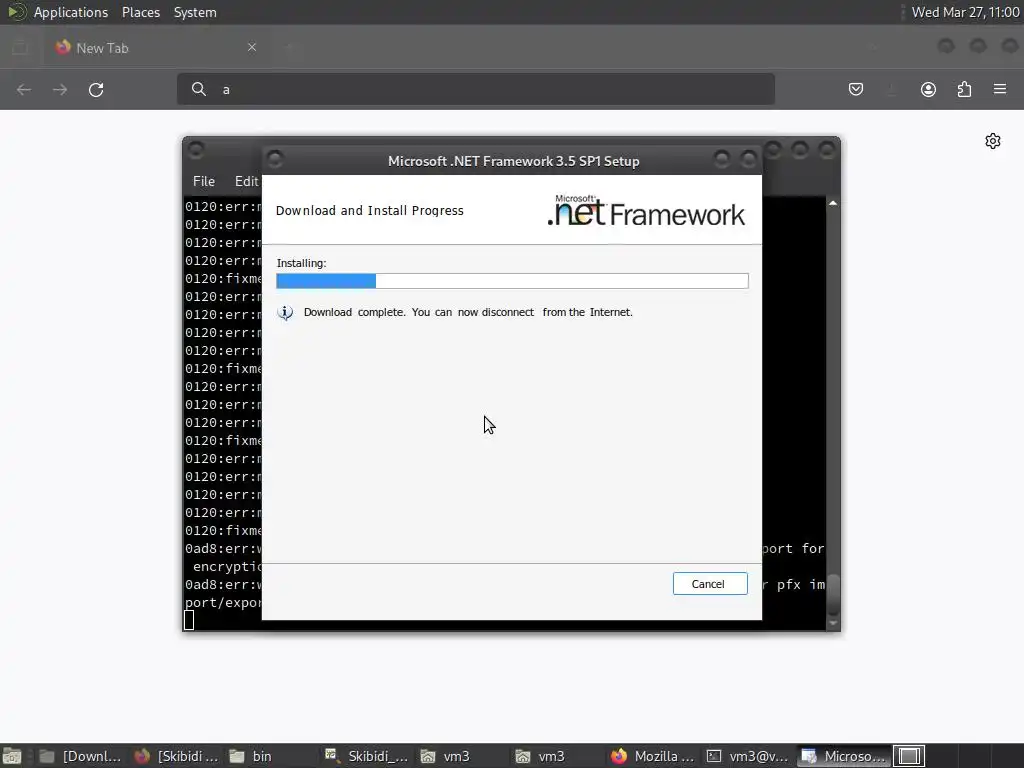This screenshot has width=1024, height=768.
Task: Go back in Firefox
Action: [24, 89]
